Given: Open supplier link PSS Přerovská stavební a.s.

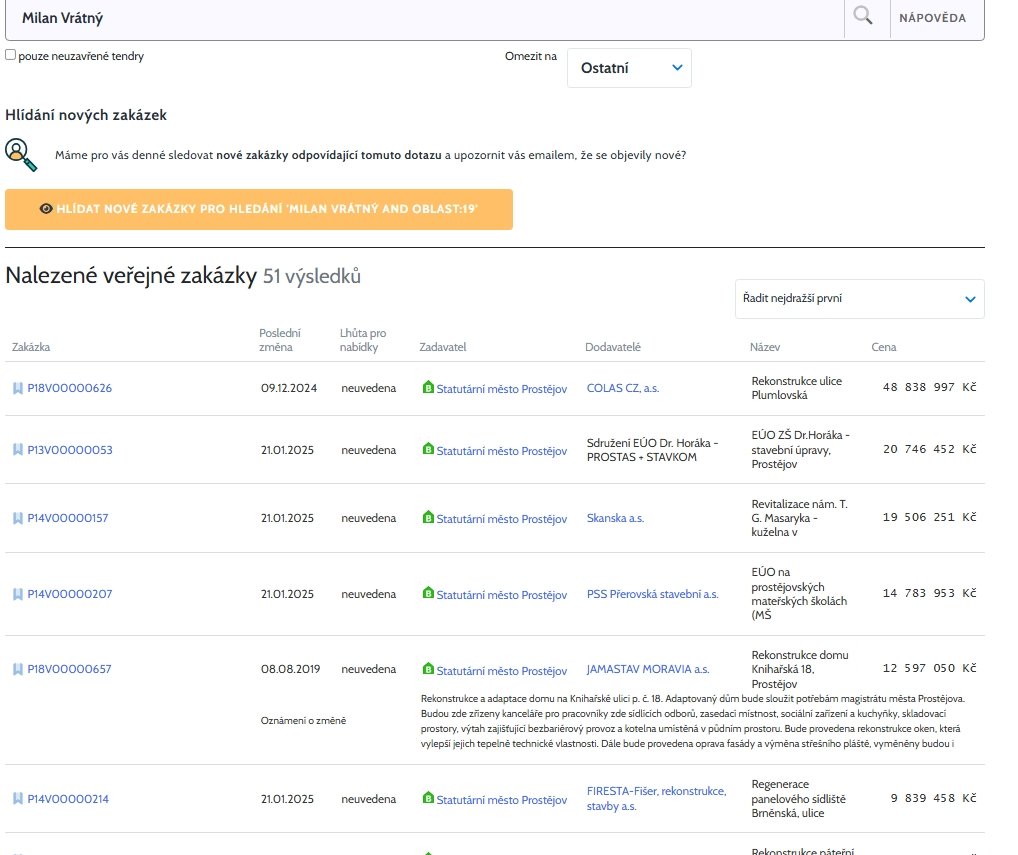Looking at the screenshot, I should pos(652,594).
